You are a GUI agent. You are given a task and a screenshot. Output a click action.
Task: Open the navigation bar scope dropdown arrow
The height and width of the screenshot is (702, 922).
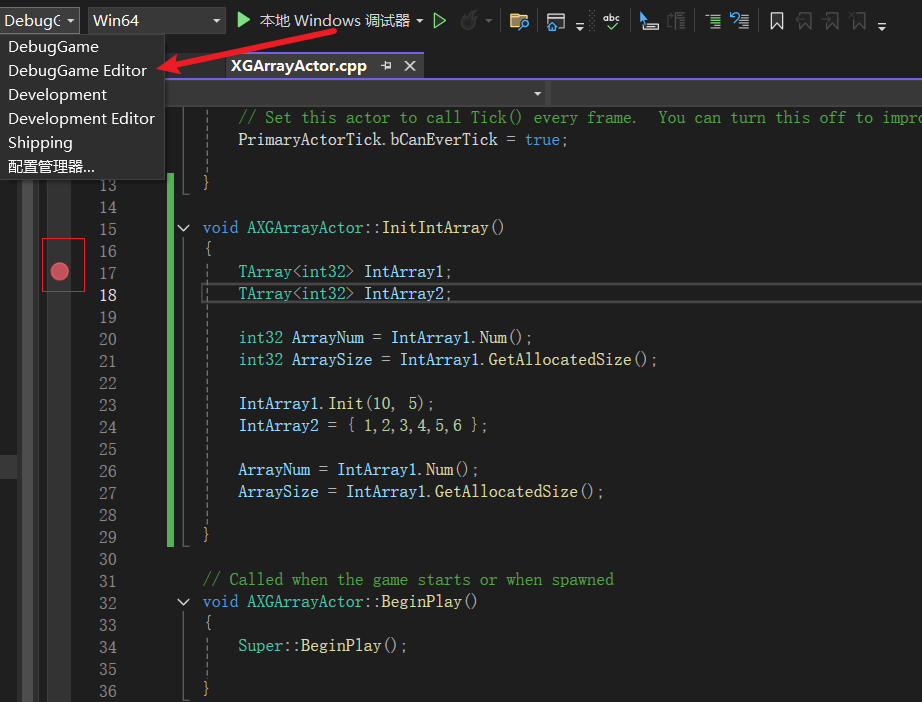537,93
